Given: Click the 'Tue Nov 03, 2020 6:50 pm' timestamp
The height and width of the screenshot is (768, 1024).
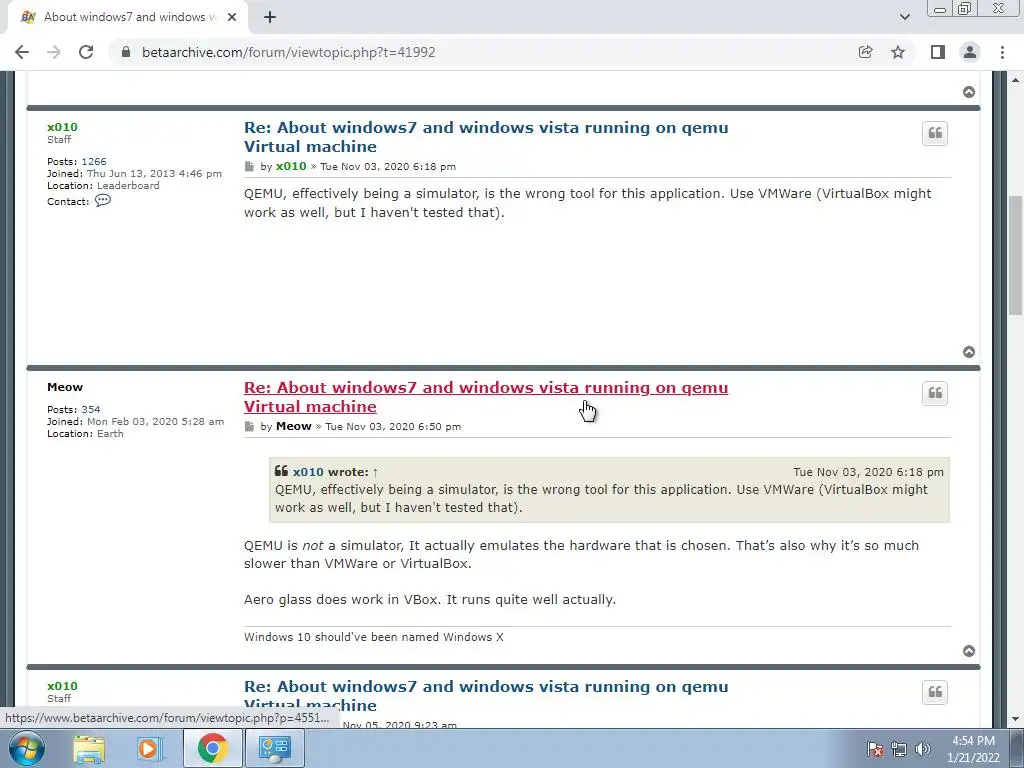Looking at the screenshot, I should pyautogui.click(x=393, y=426).
